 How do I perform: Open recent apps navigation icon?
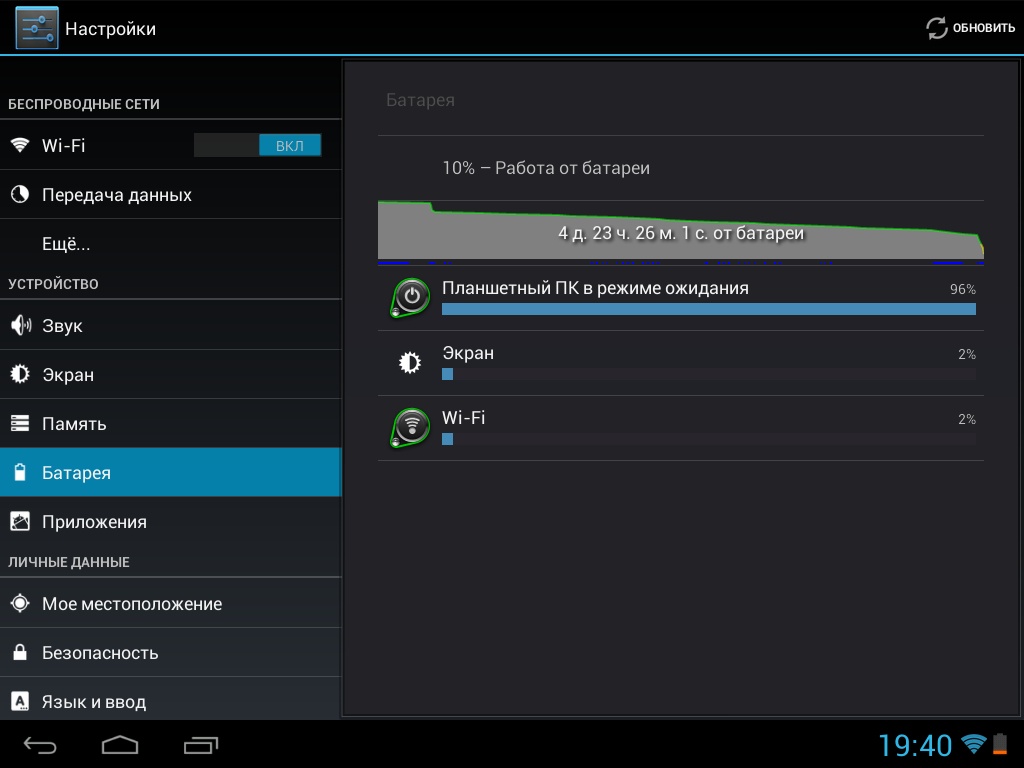point(201,745)
